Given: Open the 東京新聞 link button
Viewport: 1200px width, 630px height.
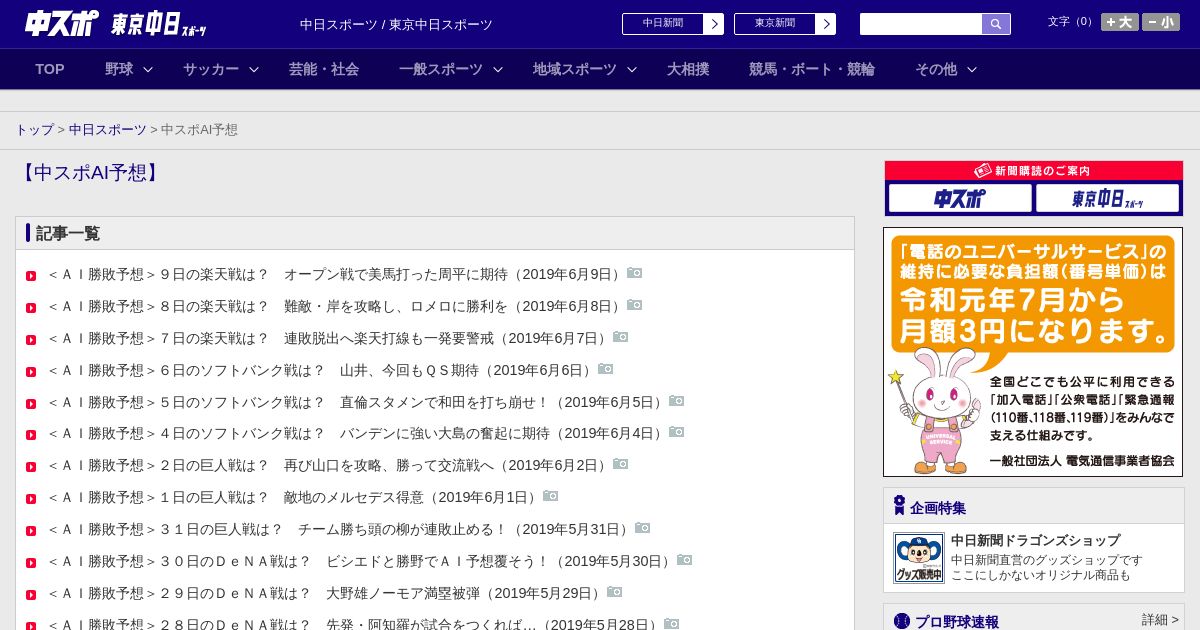Looking at the screenshot, I should (x=785, y=24).
